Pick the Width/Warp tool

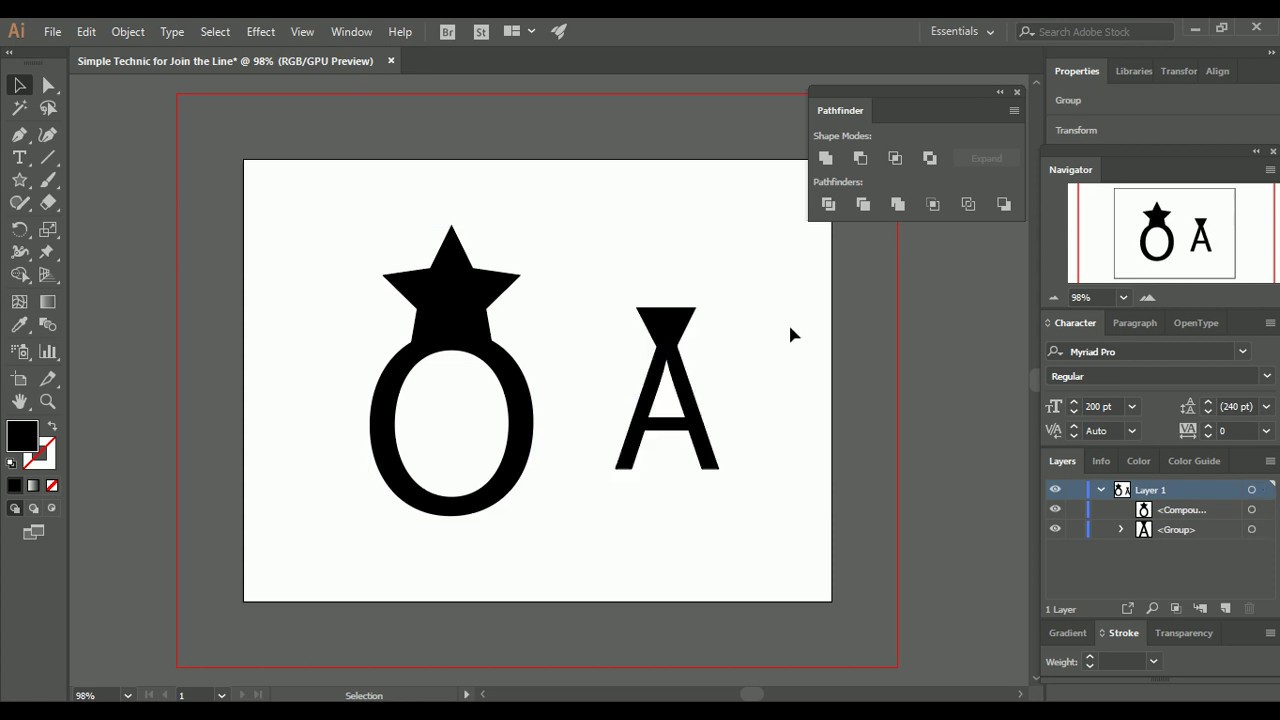[x=19, y=252]
